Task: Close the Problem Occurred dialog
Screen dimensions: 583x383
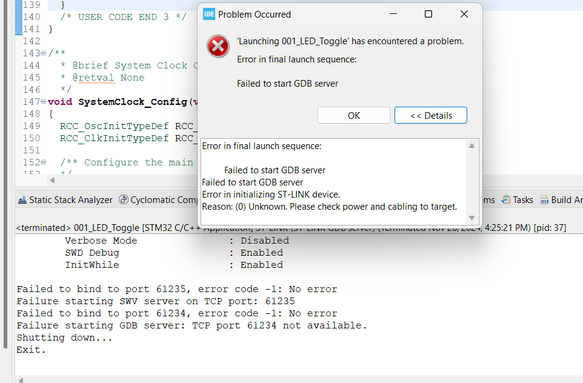Action: [464, 14]
